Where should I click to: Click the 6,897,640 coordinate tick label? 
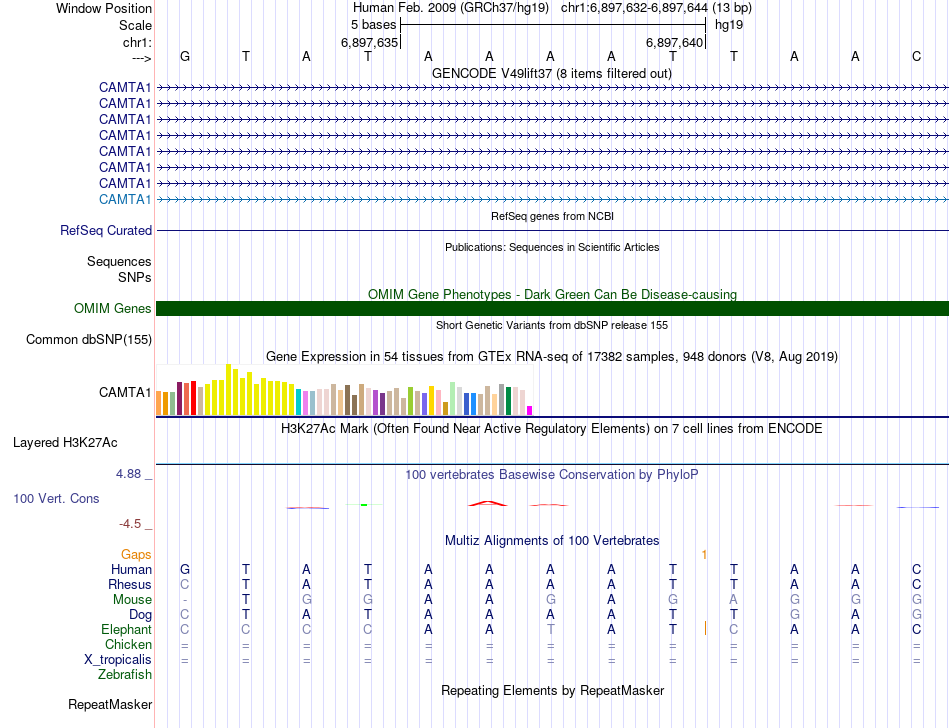[674, 42]
